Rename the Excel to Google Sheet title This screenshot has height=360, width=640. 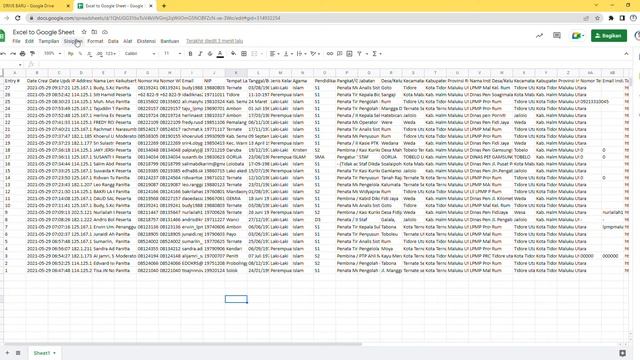44,32
